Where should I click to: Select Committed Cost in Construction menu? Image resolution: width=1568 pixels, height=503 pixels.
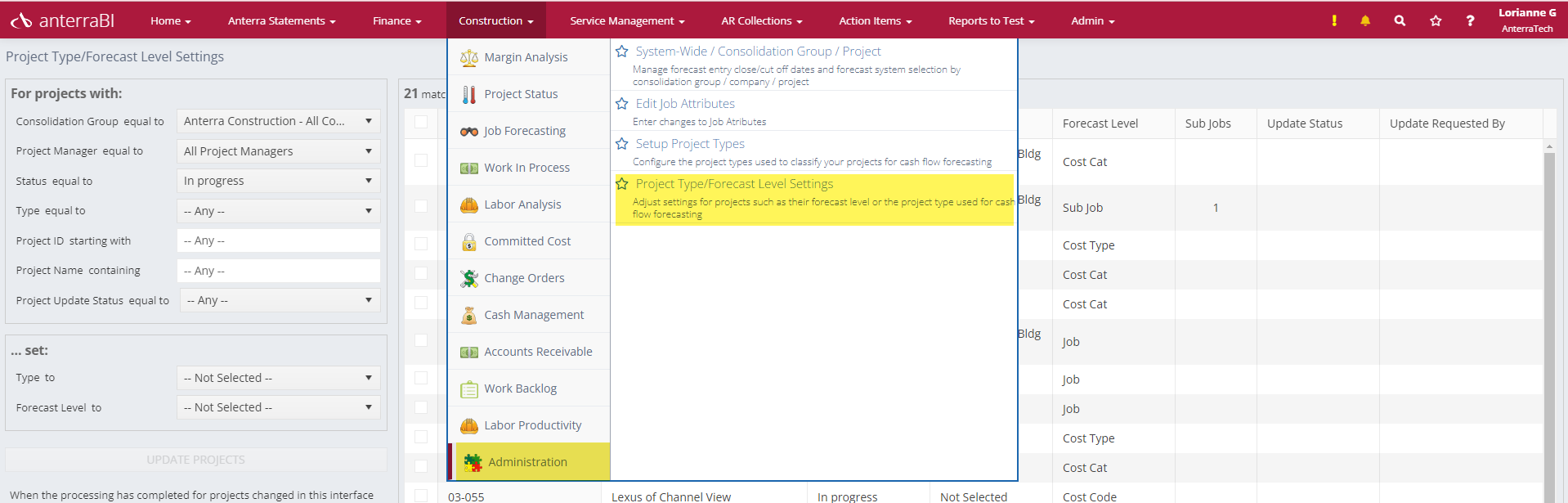(x=529, y=241)
